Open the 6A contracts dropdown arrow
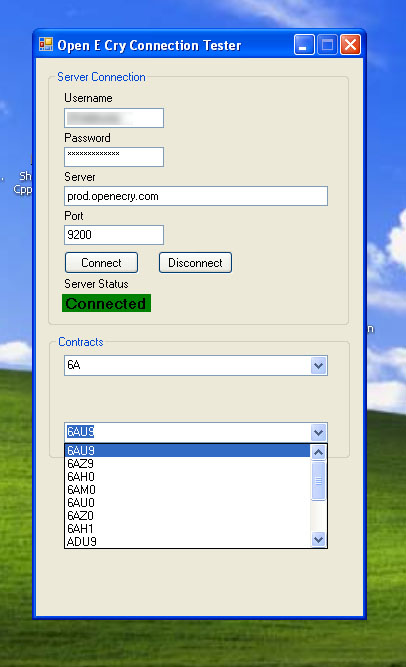This screenshot has height=667, width=406. [318, 365]
